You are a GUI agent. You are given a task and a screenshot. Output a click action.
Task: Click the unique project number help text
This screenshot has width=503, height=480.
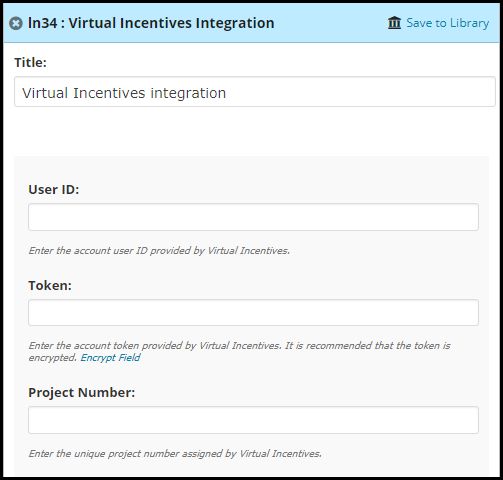(175, 454)
